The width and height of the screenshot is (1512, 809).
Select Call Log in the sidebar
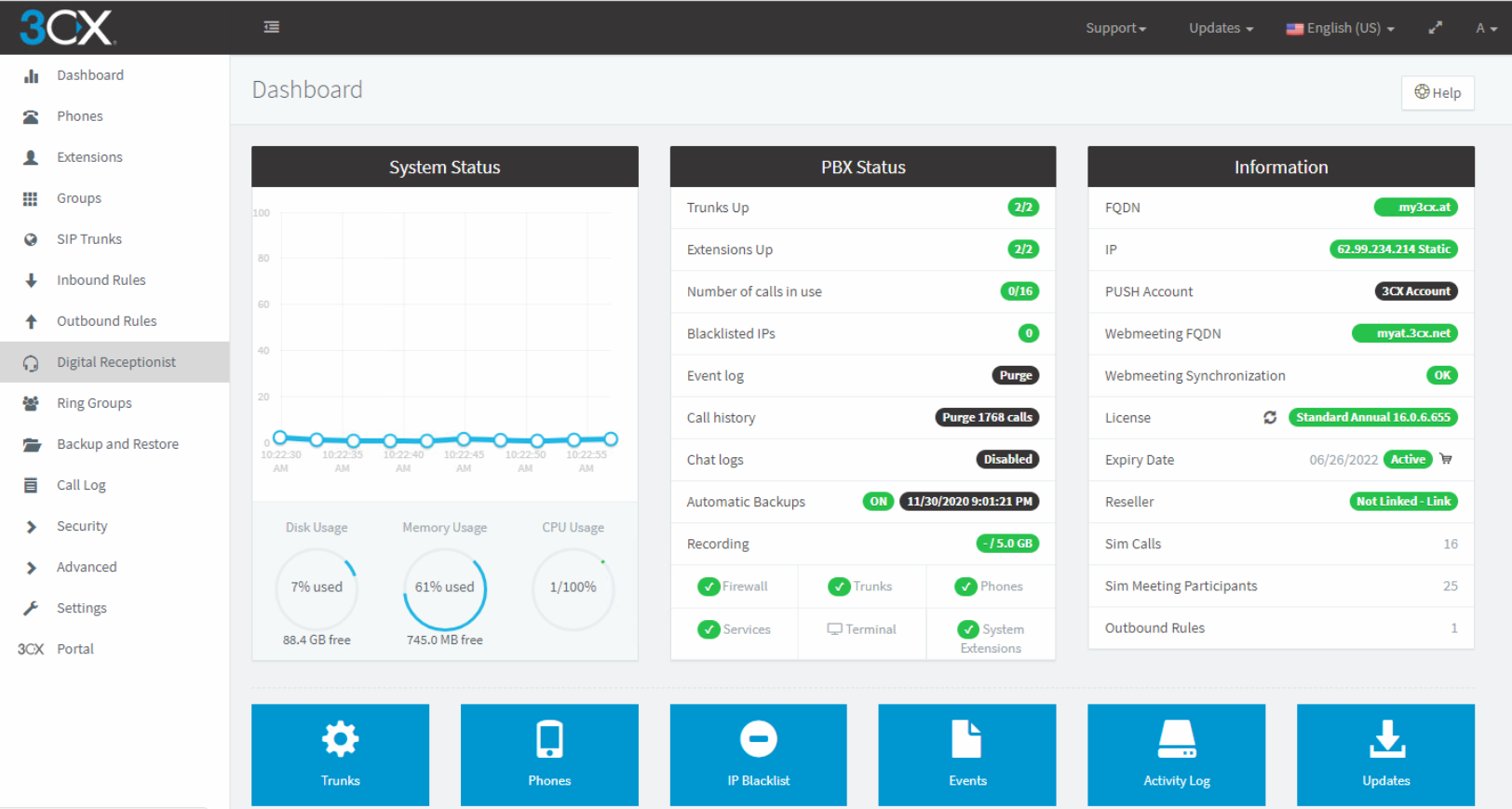pos(115,485)
